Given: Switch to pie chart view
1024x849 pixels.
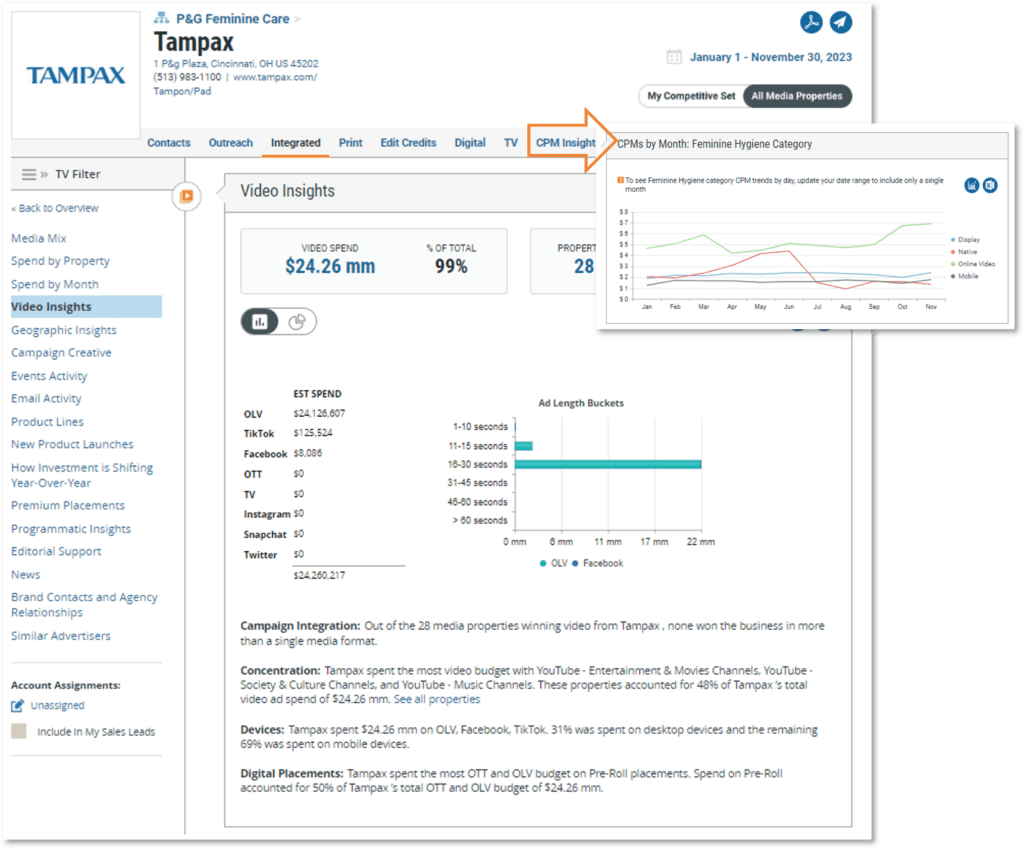Looking at the screenshot, I should (x=297, y=321).
